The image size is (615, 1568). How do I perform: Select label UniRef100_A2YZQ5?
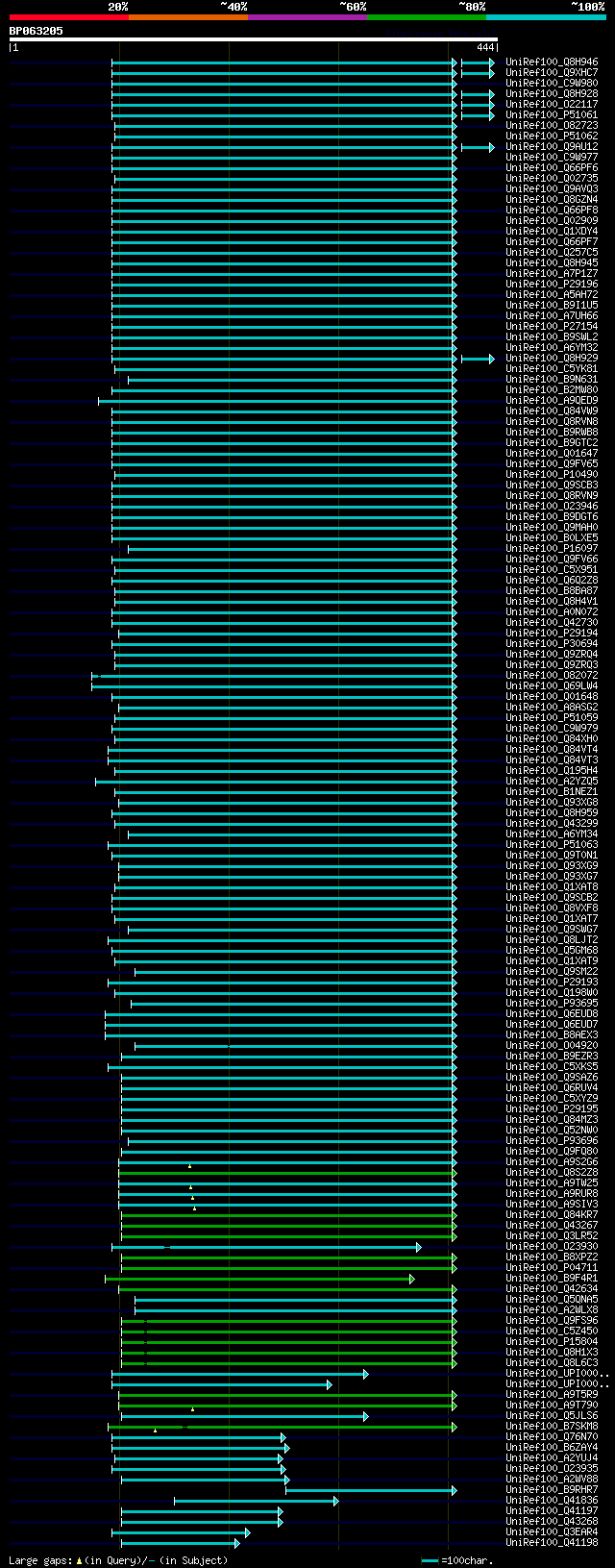tap(552, 782)
